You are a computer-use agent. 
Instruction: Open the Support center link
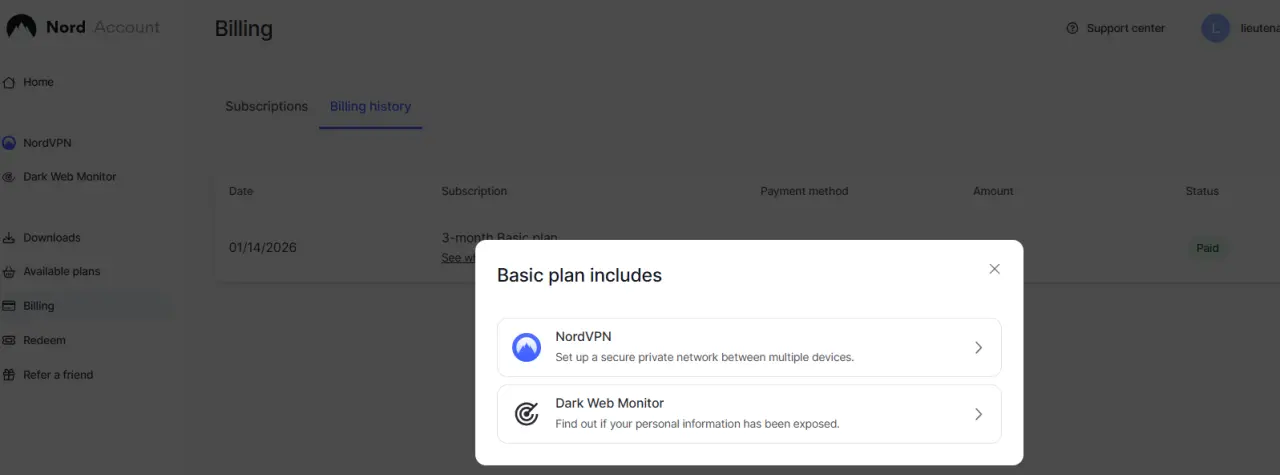click(x=1115, y=28)
